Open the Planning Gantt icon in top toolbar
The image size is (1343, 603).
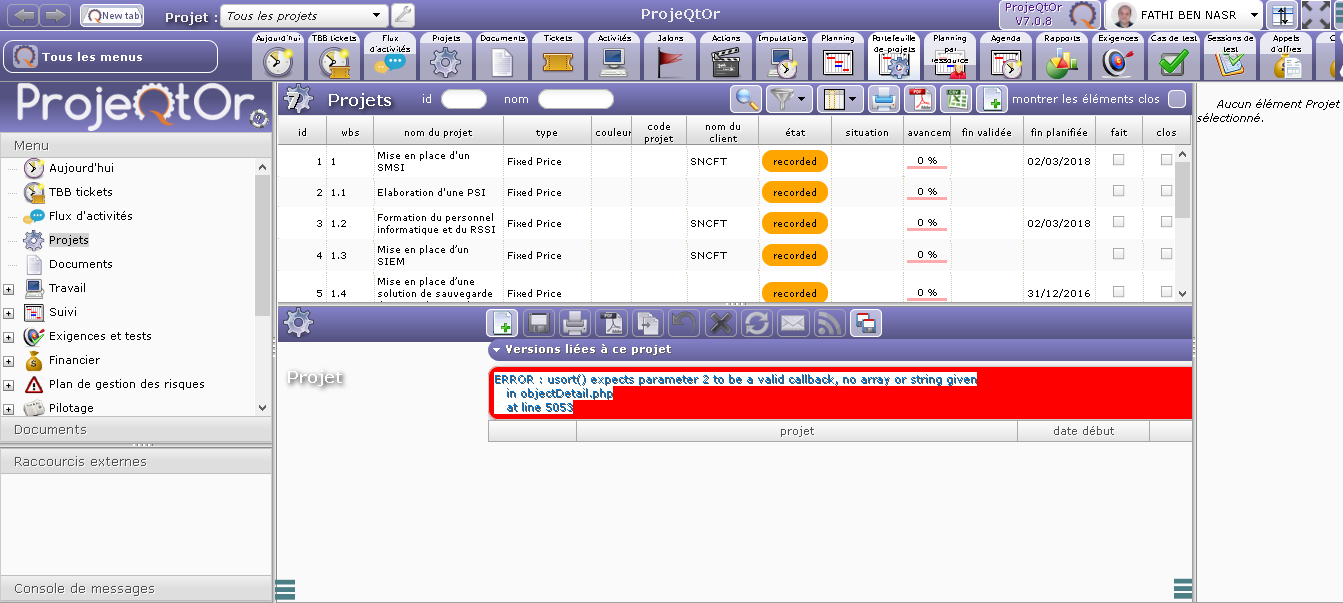[x=837, y=62]
